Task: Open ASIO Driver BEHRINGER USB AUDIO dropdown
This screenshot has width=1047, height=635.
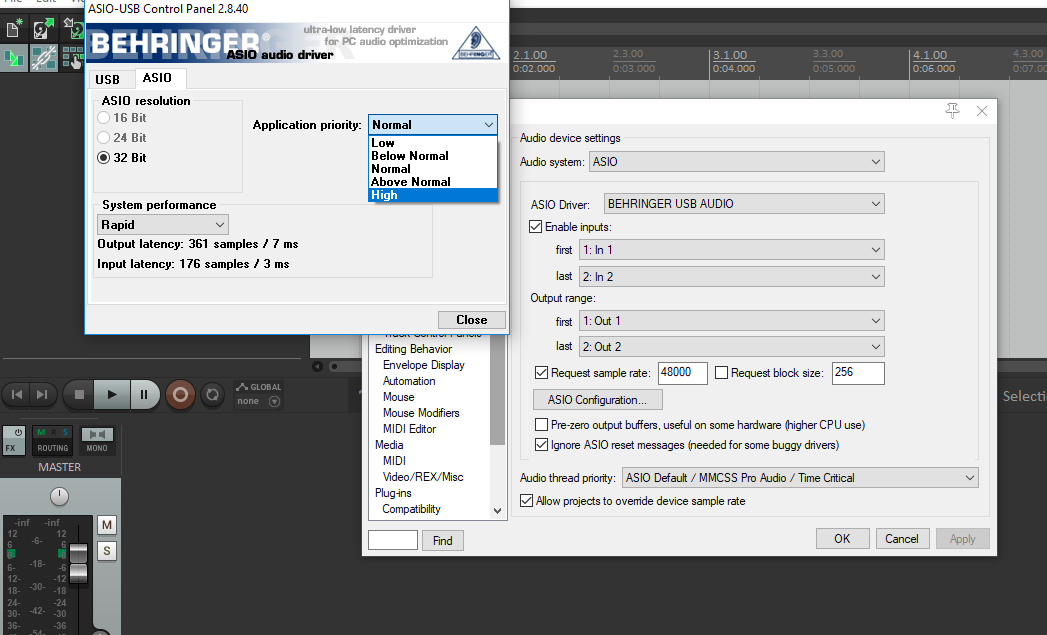Action: tap(744, 204)
